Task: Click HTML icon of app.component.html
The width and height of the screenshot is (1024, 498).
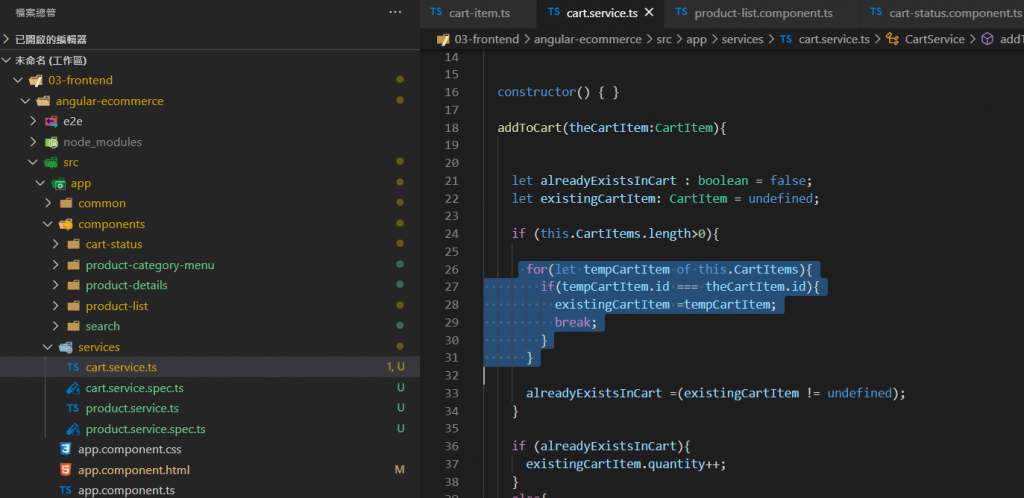Action: 65,469
